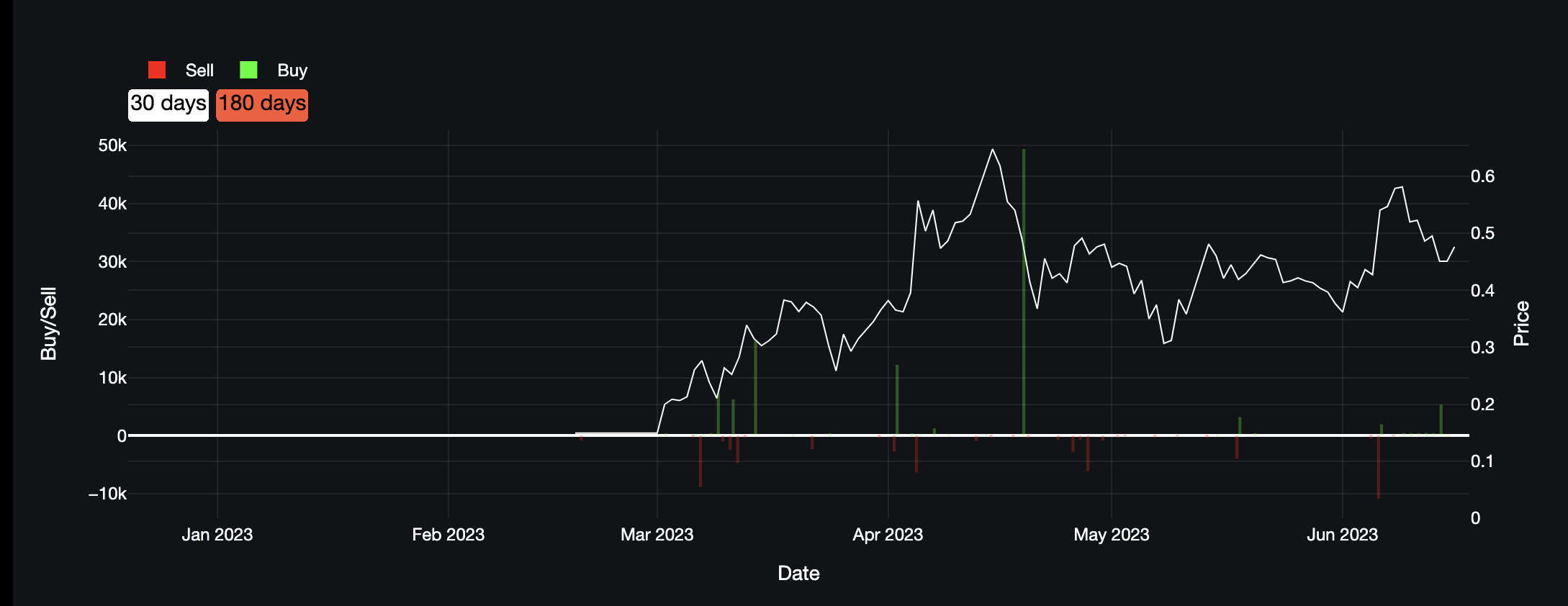This screenshot has width=1568, height=606.
Task: Click the Jan 2023 axis label
Action: (217, 535)
